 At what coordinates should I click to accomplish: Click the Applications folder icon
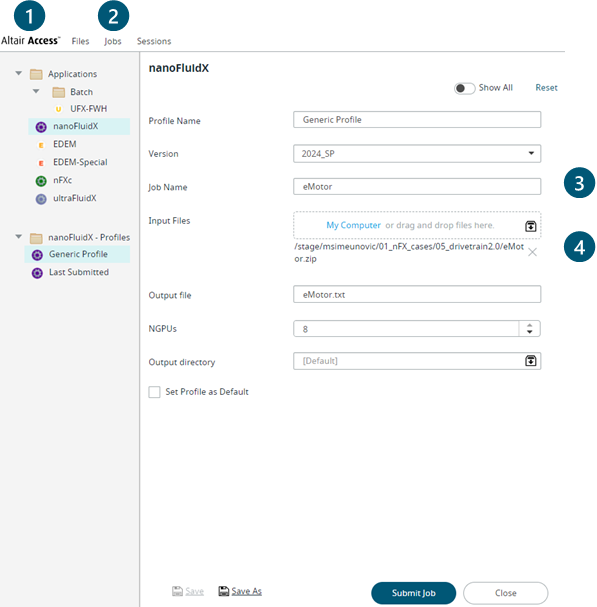[36, 74]
